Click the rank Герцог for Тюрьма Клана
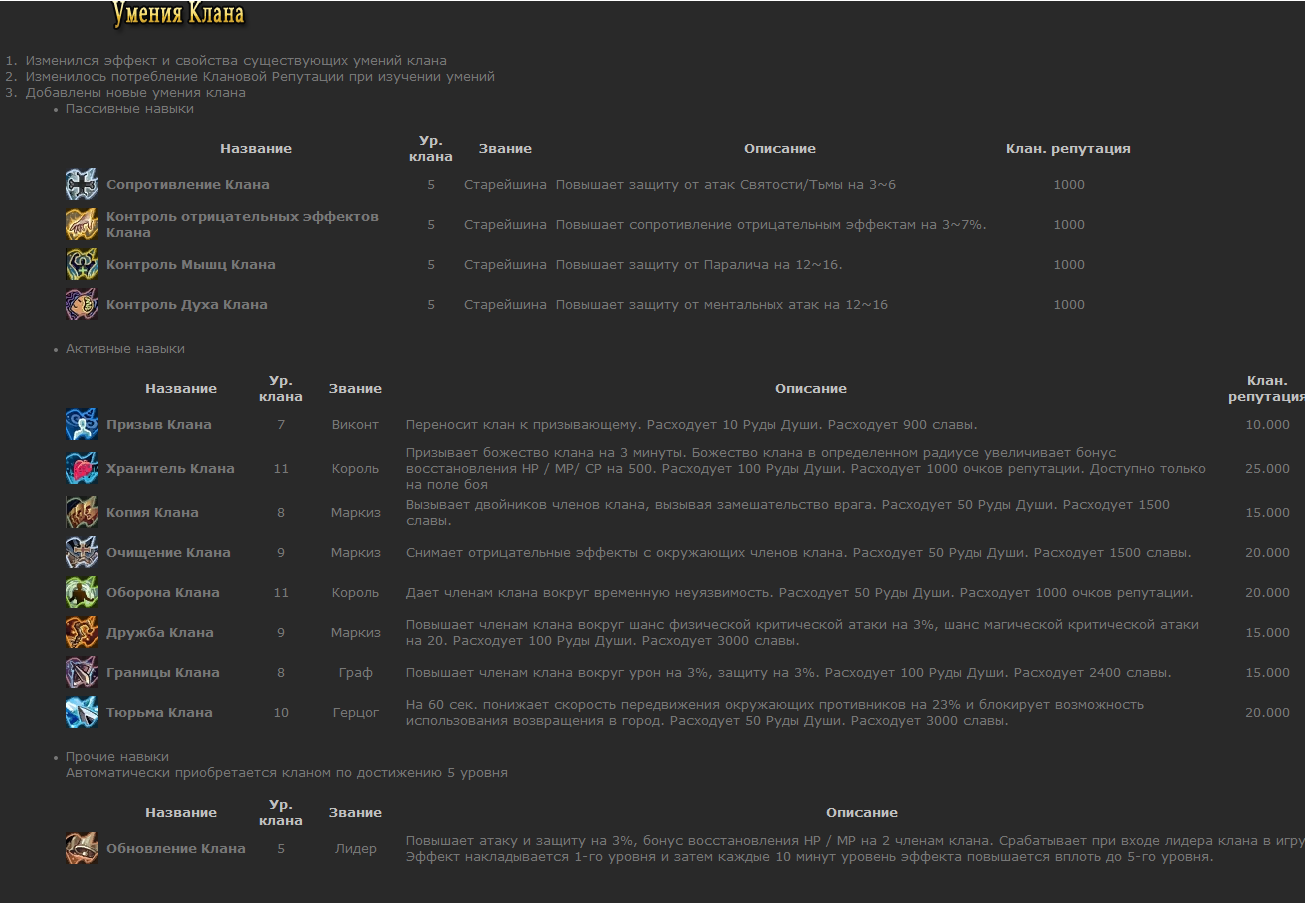 point(355,712)
